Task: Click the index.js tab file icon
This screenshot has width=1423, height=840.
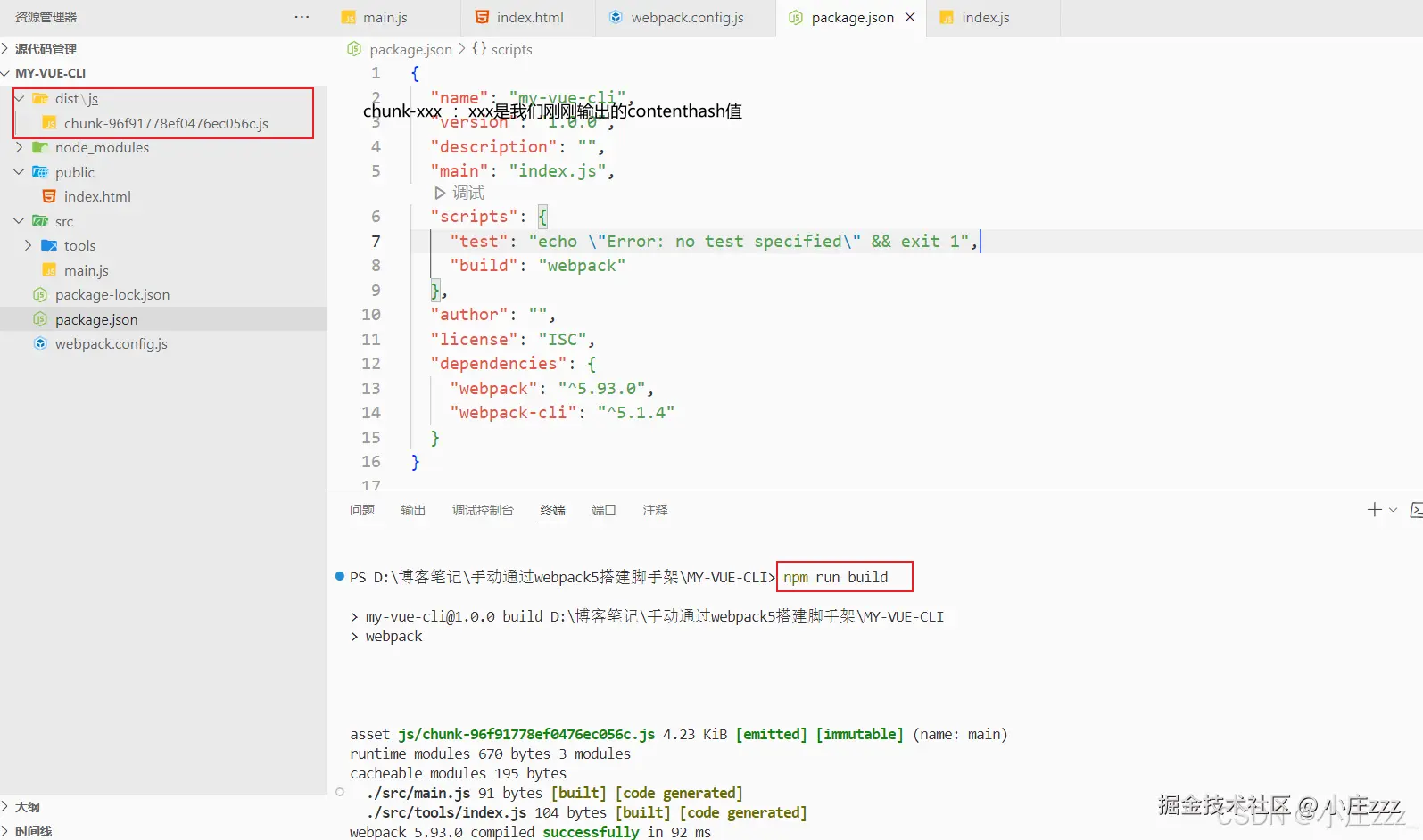Action: click(x=947, y=18)
